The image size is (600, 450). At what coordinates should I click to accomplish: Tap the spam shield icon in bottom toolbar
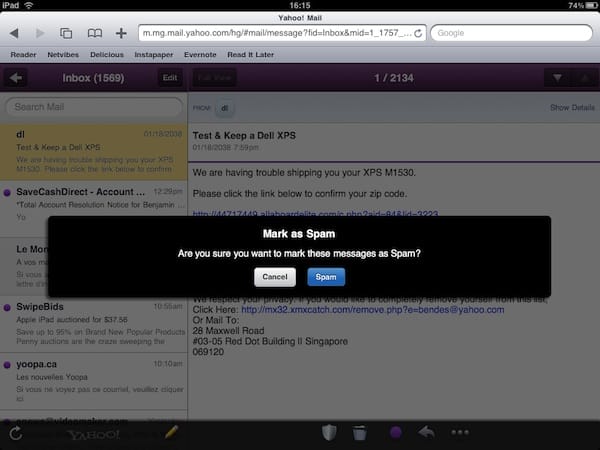pos(329,433)
